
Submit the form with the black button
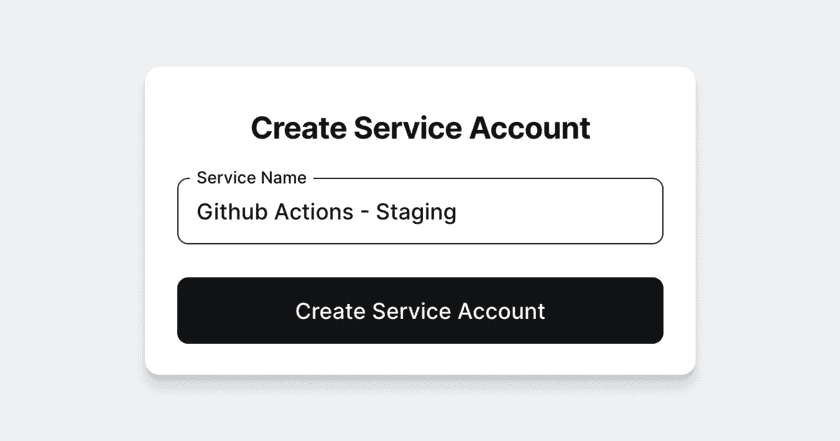pos(420,311)
